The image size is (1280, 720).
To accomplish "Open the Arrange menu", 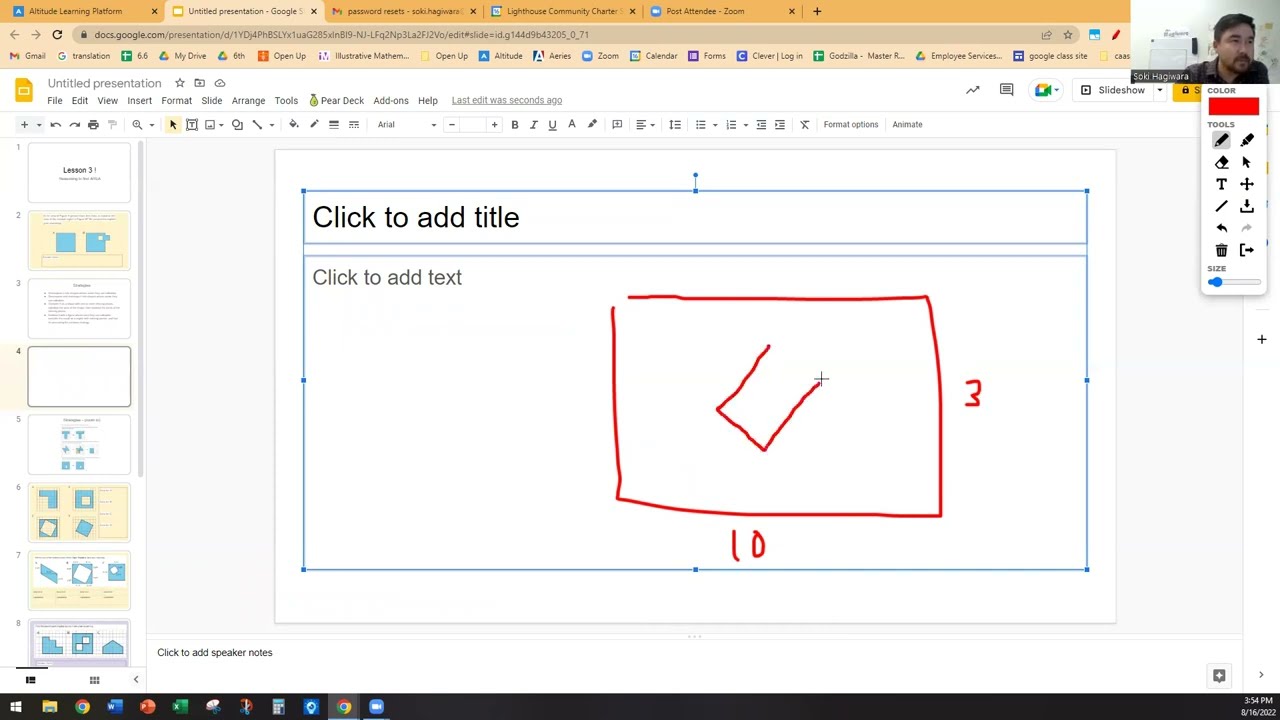I will coord(248,101).
